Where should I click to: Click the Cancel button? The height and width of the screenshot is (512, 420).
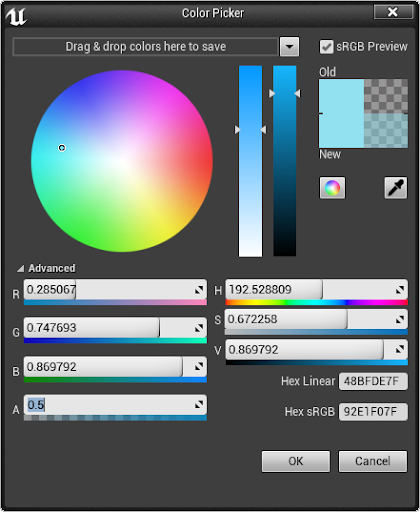pos(373,461)
